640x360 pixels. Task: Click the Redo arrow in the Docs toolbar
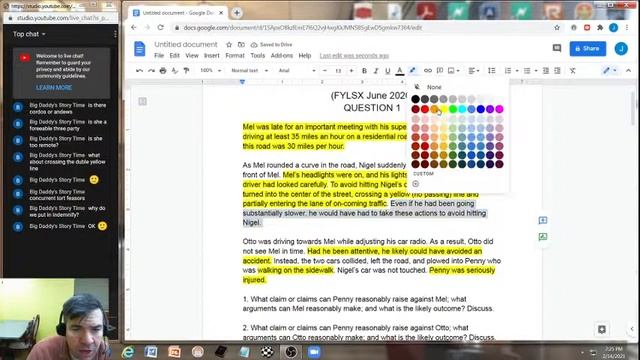click(x=151, y=71)
